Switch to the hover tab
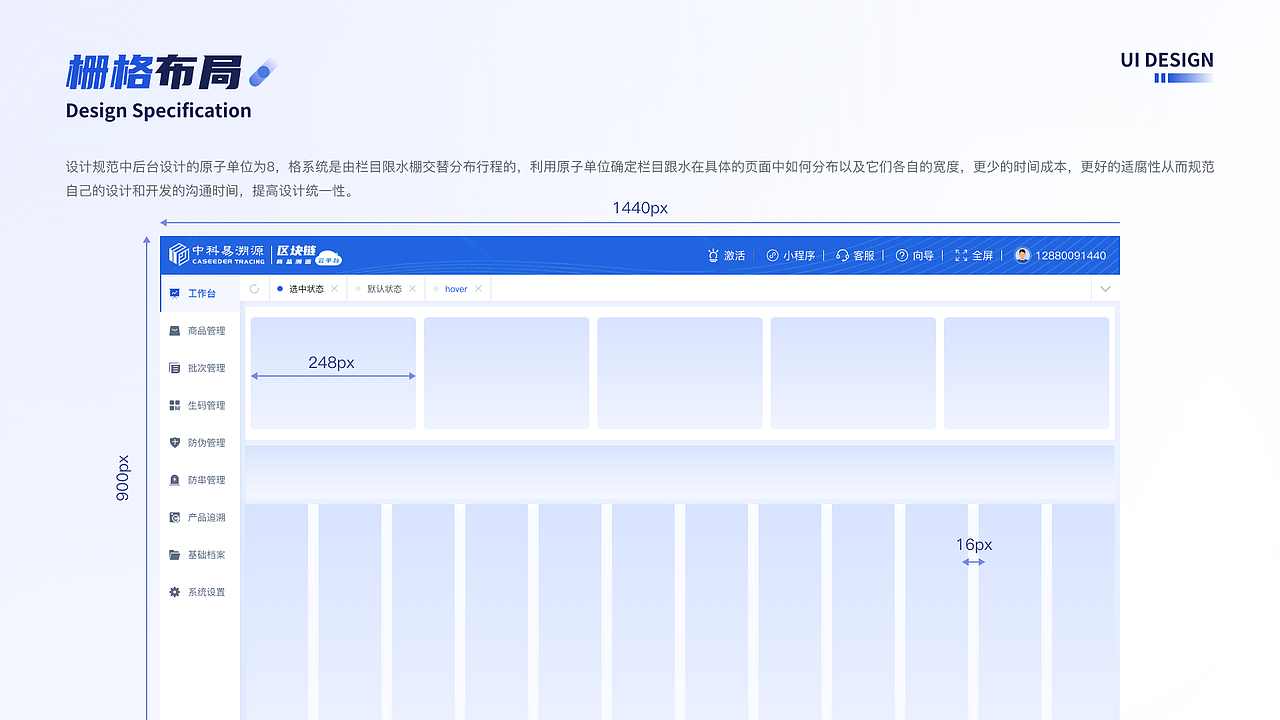 (x=457, y=289)
